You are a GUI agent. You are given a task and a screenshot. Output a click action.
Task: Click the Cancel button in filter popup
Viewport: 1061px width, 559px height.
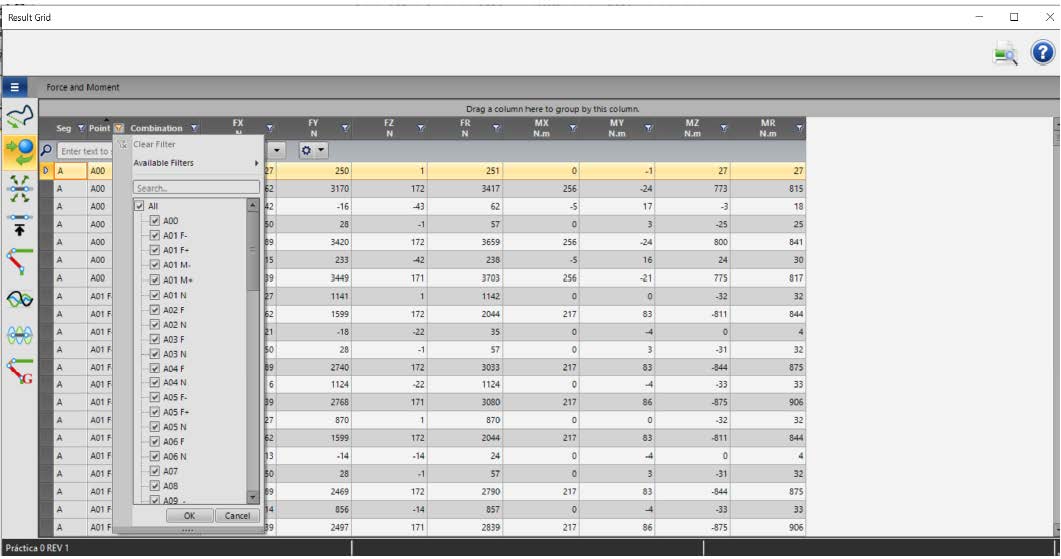pyautogui.click(x=237, y=516)
